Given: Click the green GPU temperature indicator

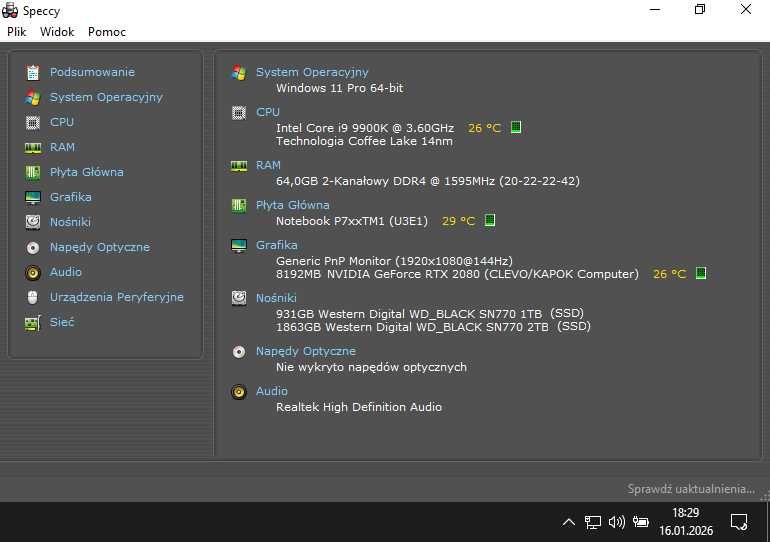Looking at the screenshot, I should [x=701, y=273].
